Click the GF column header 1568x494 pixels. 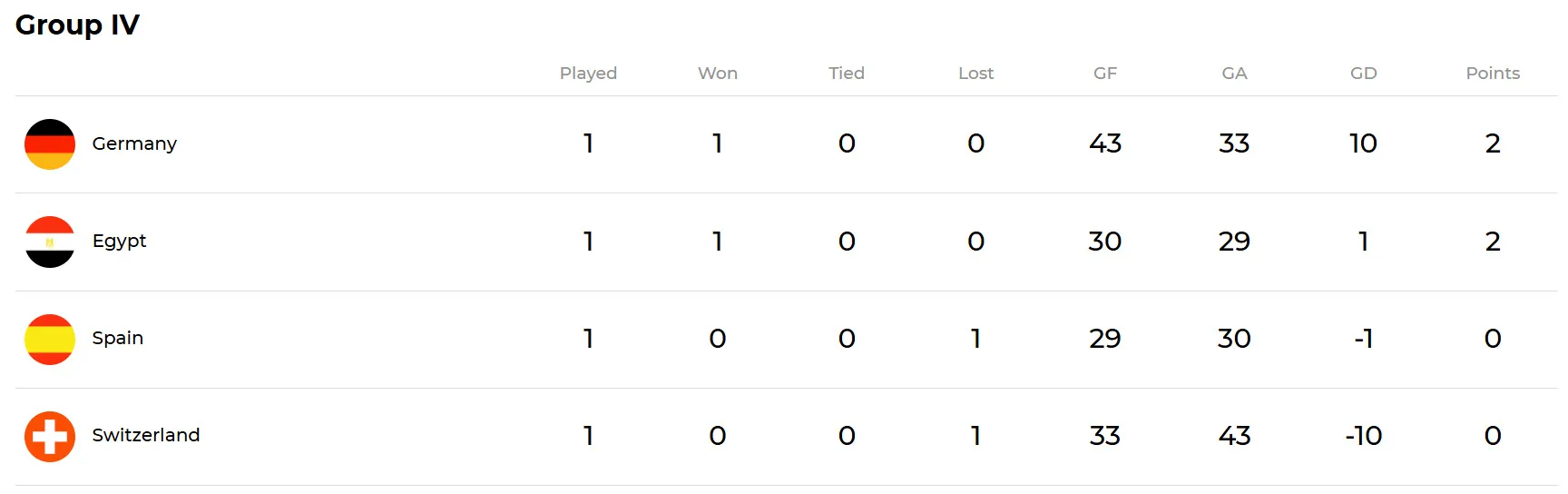point(1104,73)
